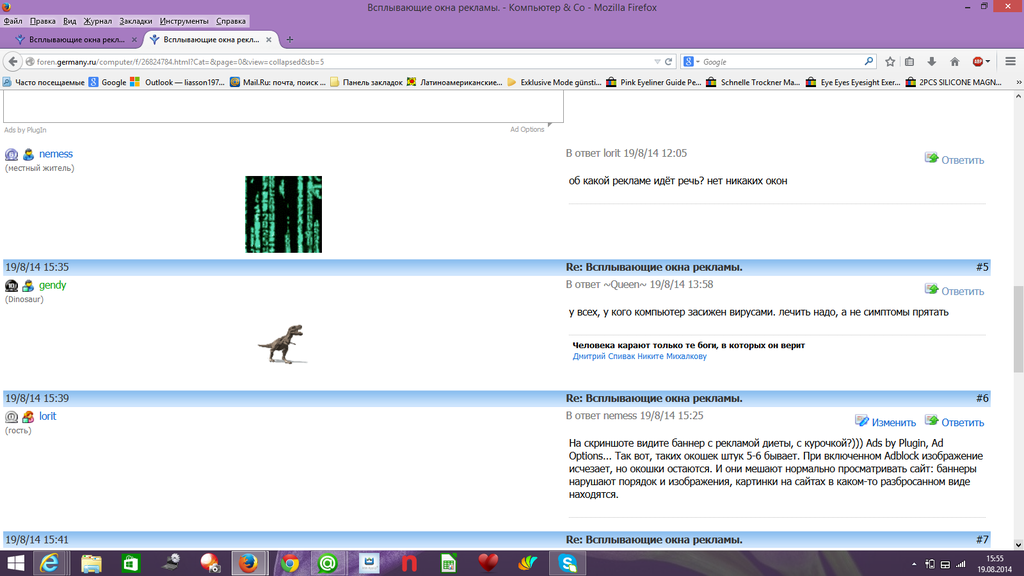
Task: Click gendy dinosaur avatar image
Action: pos(281,344)
